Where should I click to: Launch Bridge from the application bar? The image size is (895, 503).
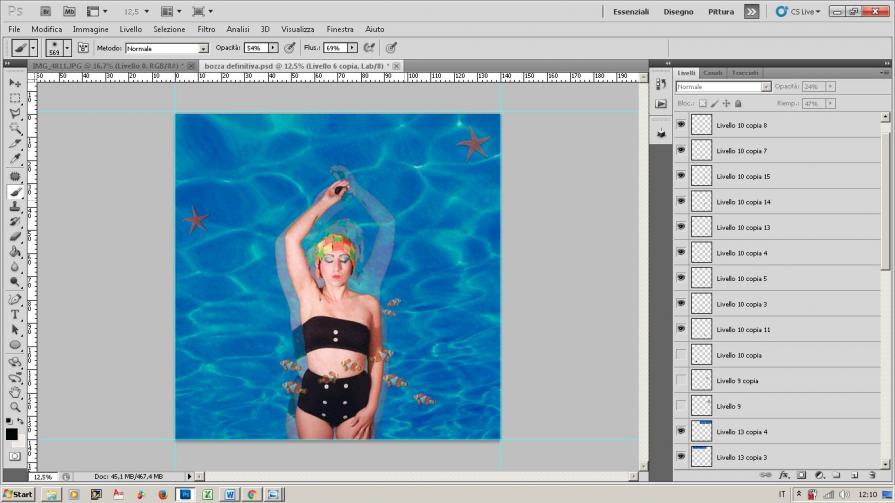[47, 11]
